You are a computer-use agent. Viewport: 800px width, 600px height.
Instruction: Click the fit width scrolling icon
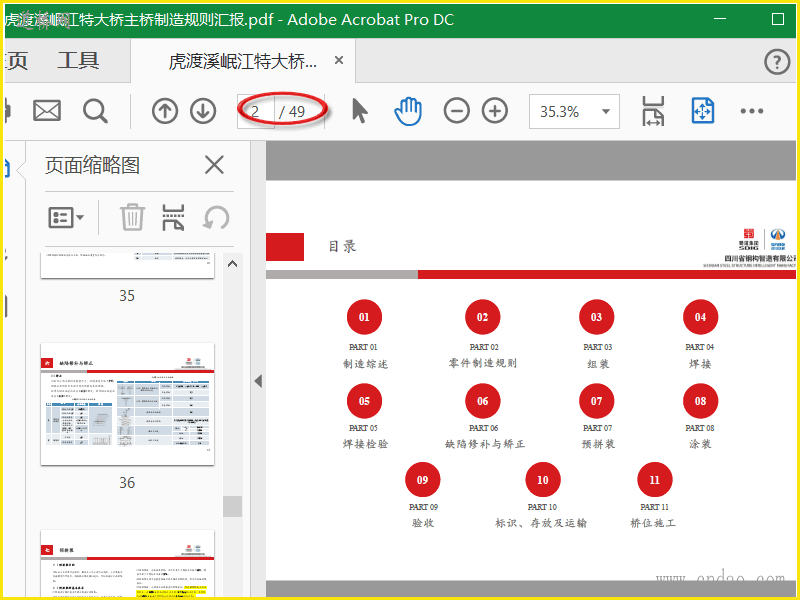(653, 111)
